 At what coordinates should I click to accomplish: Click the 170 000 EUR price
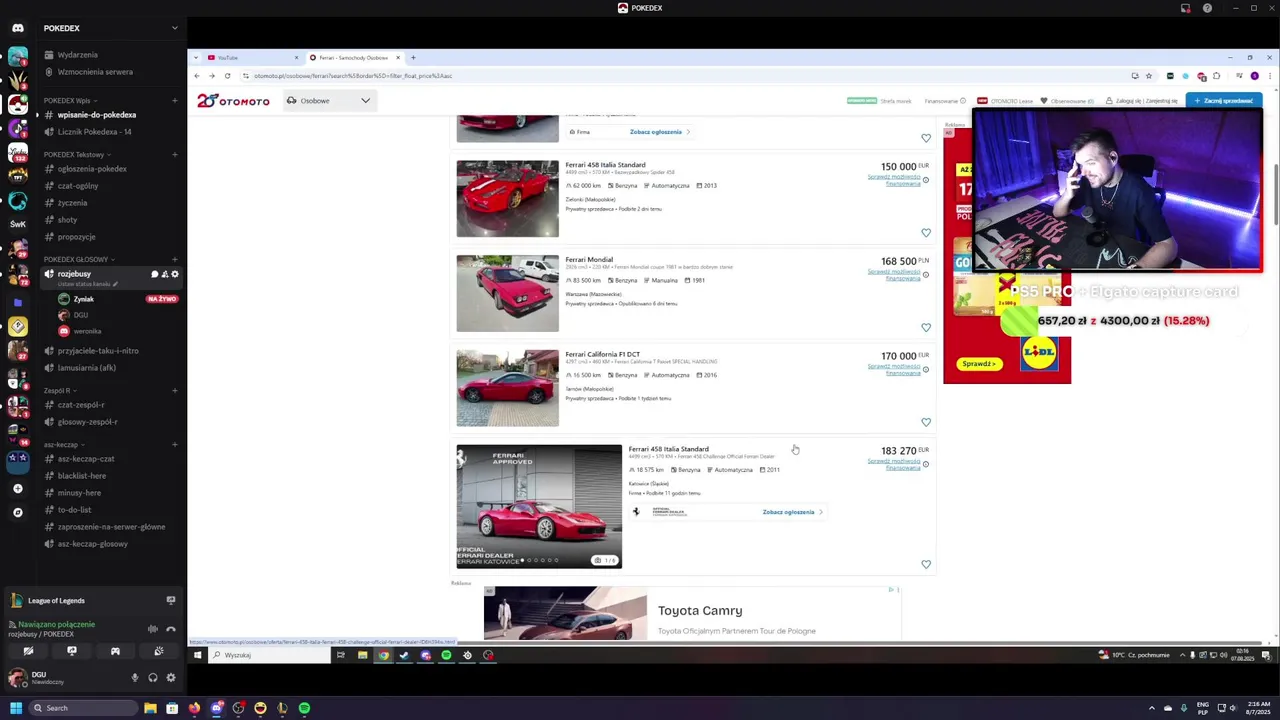[x=904, y=356]
